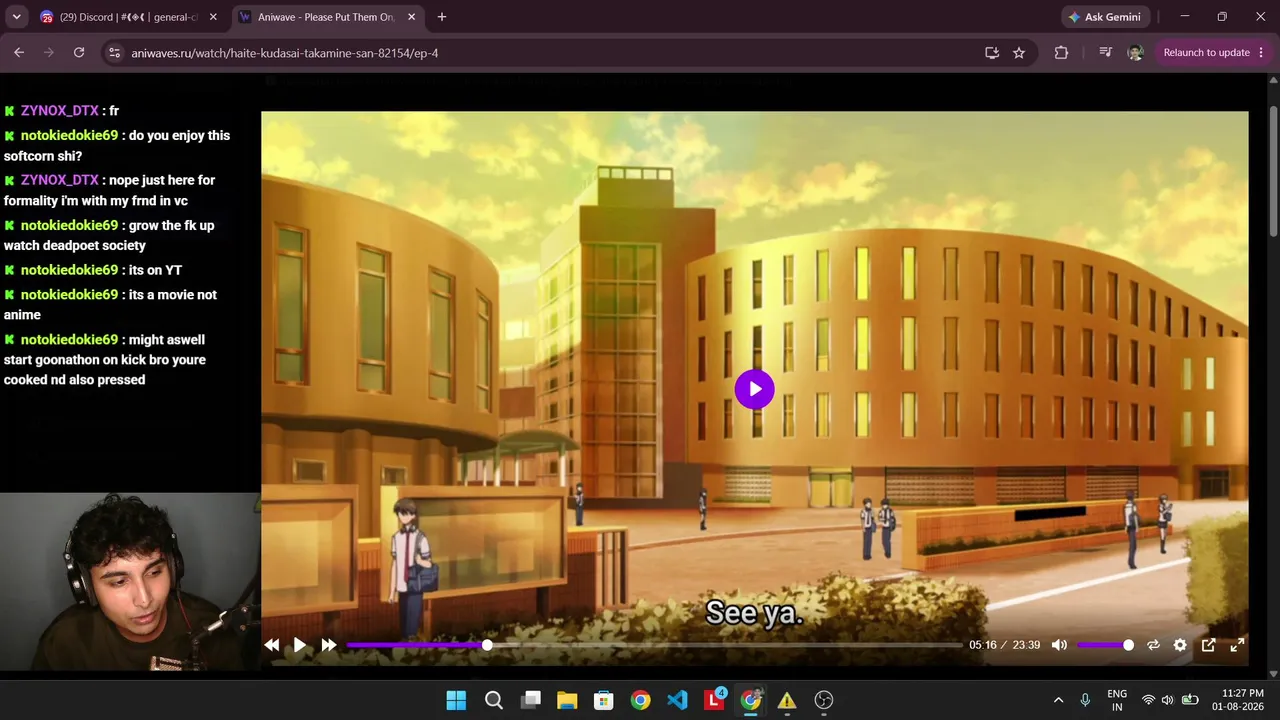Open a new browser tab
1280x720 pixels.
click(442, 17)
